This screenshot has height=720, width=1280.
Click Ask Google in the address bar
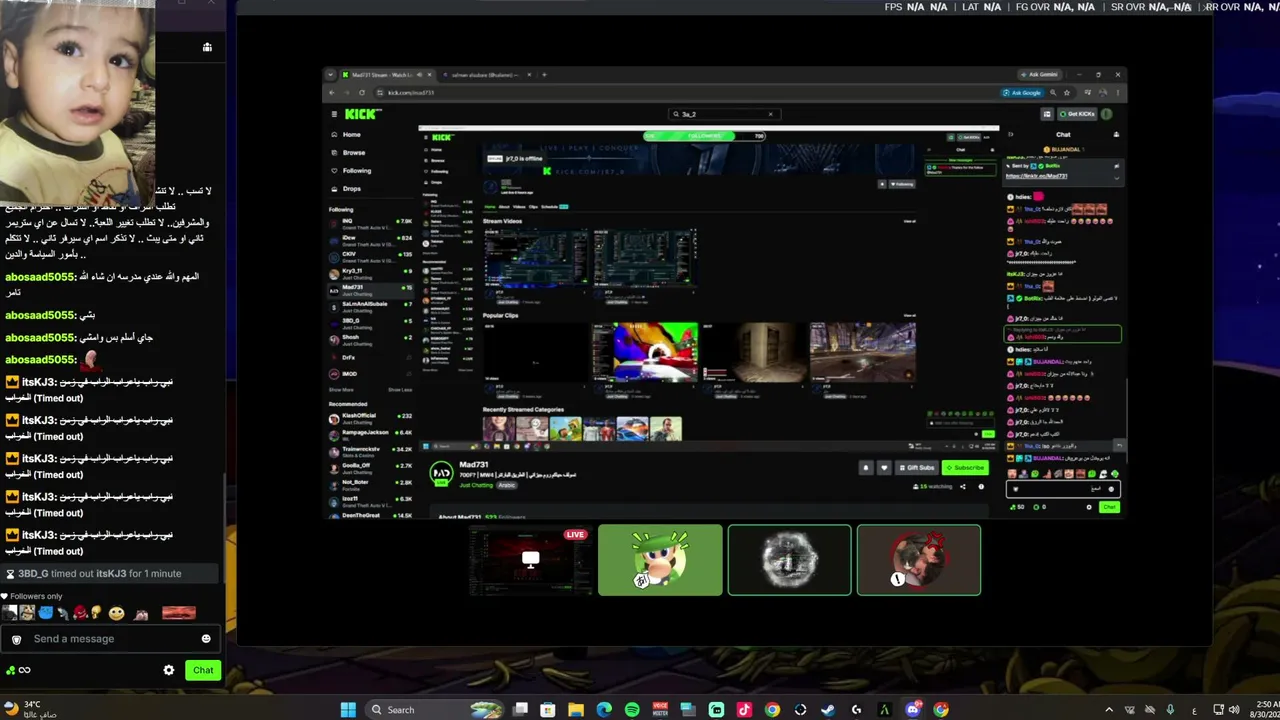point(1022,93)
